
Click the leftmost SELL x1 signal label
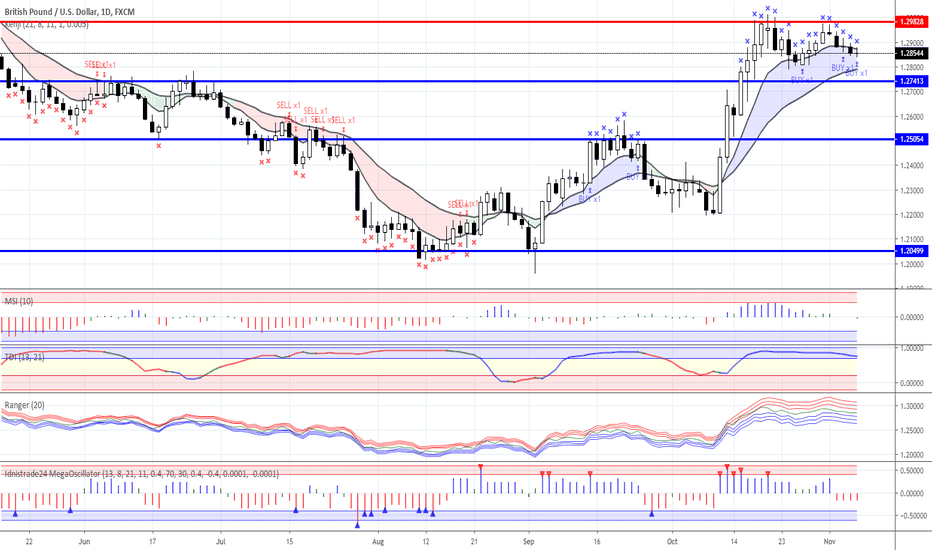coord(95,65)
